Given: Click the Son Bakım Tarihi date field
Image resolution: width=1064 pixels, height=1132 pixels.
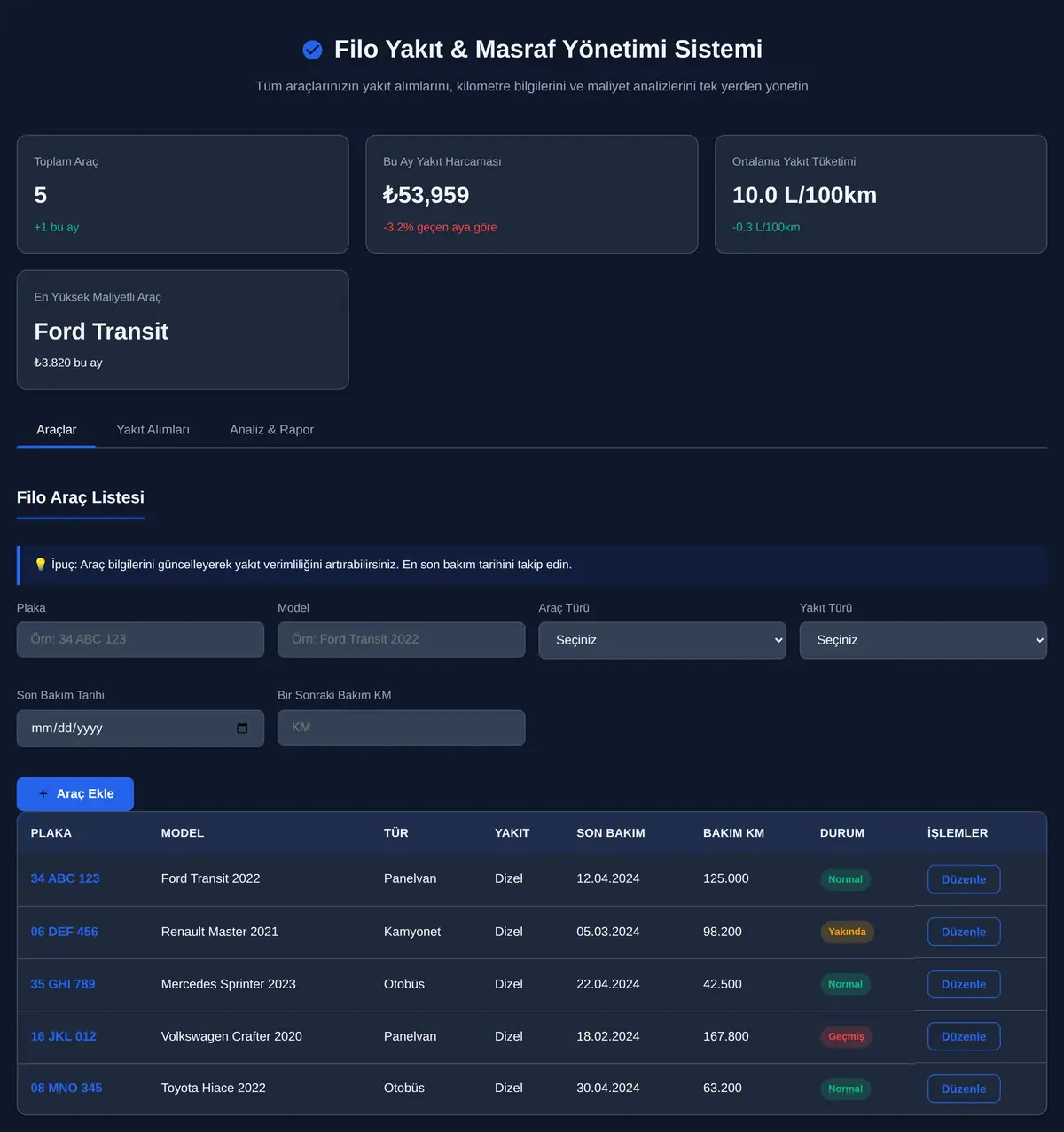Looking at the screenshot, I should 140,728.
